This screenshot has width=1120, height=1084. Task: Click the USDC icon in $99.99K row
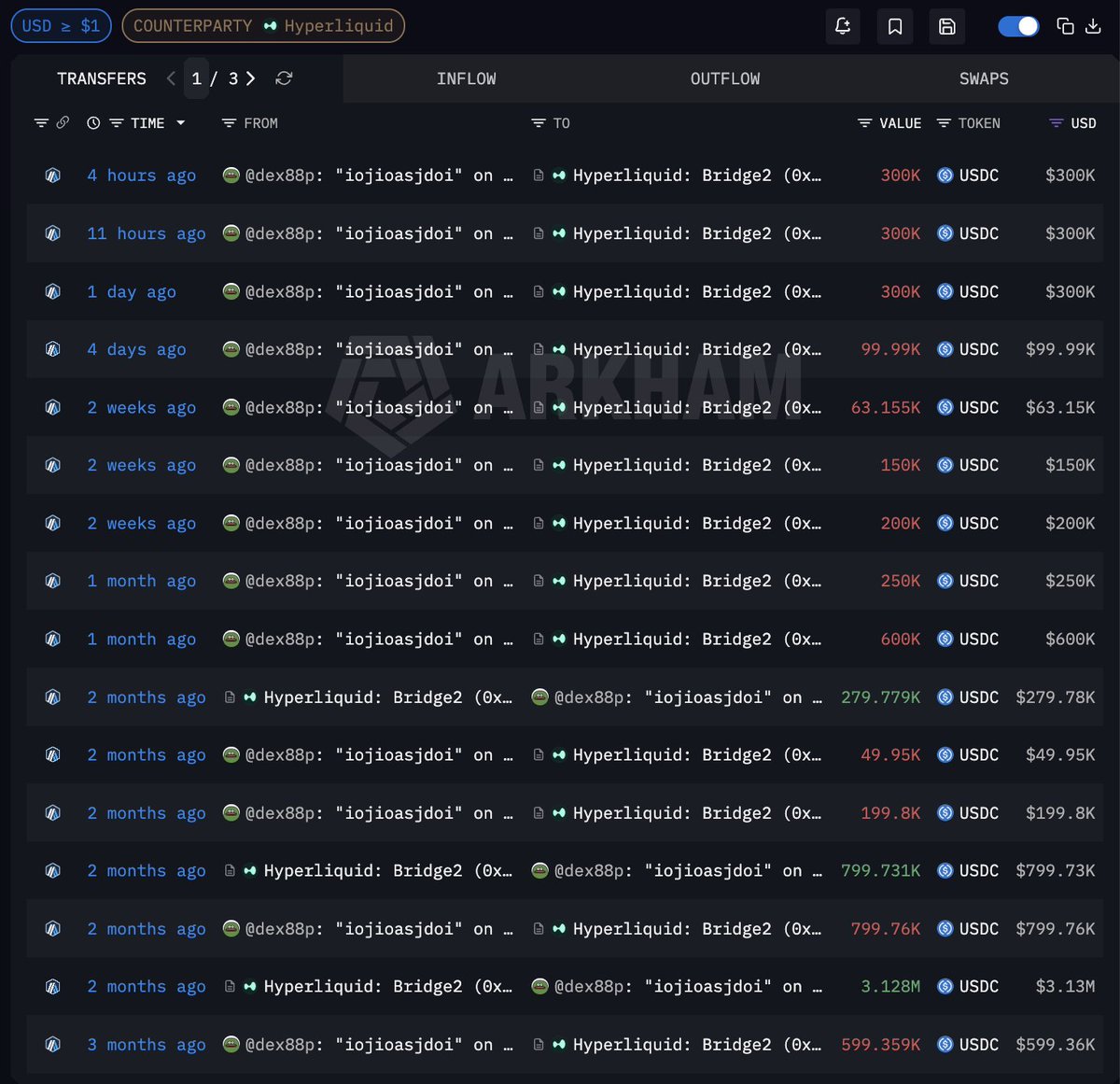click(x=945, y=349)
